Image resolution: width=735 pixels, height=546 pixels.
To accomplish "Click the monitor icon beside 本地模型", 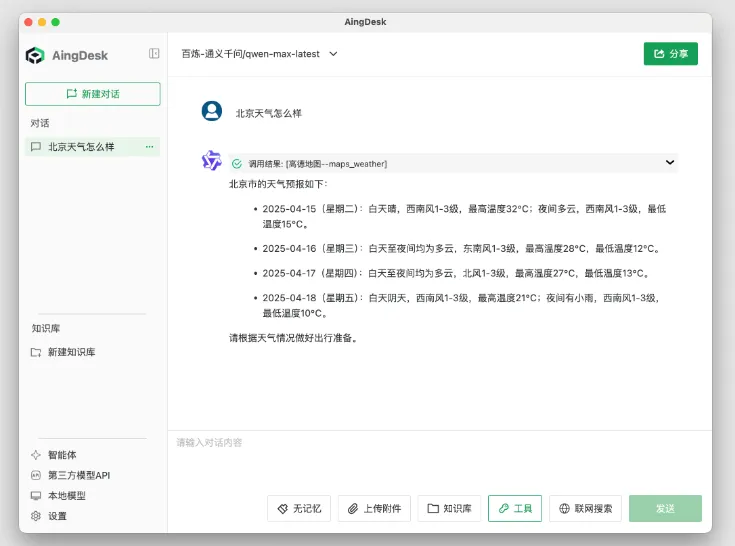I will point(36,496).
